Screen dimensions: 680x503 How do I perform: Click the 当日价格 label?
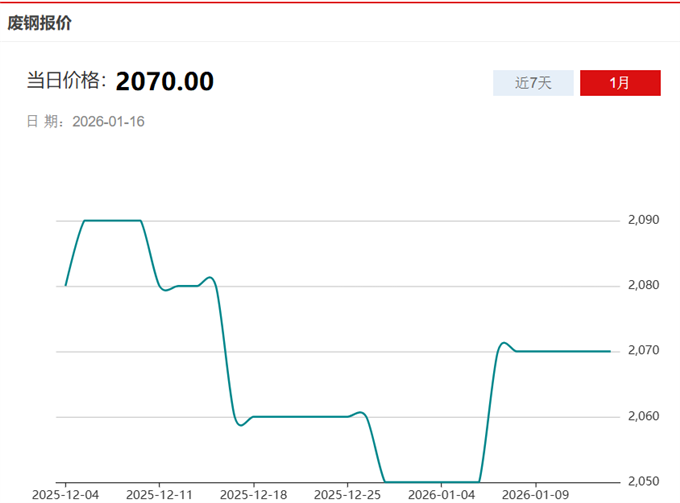[66, 81]
